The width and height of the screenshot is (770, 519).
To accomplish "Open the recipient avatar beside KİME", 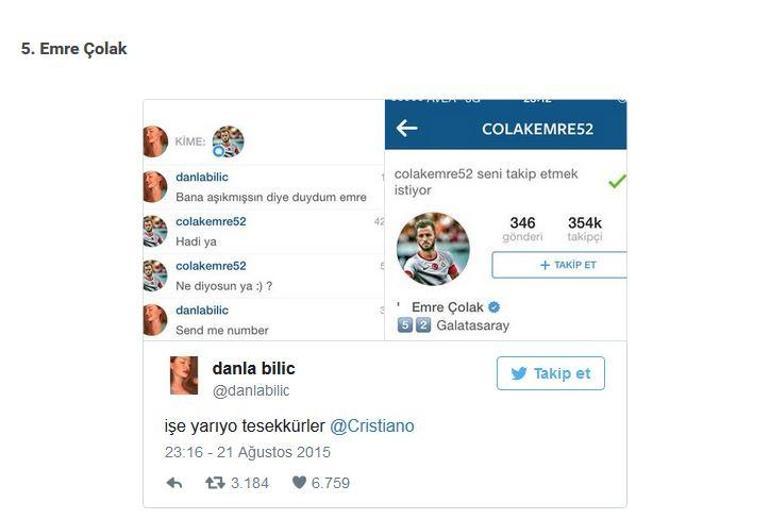I will coord(228,141).
